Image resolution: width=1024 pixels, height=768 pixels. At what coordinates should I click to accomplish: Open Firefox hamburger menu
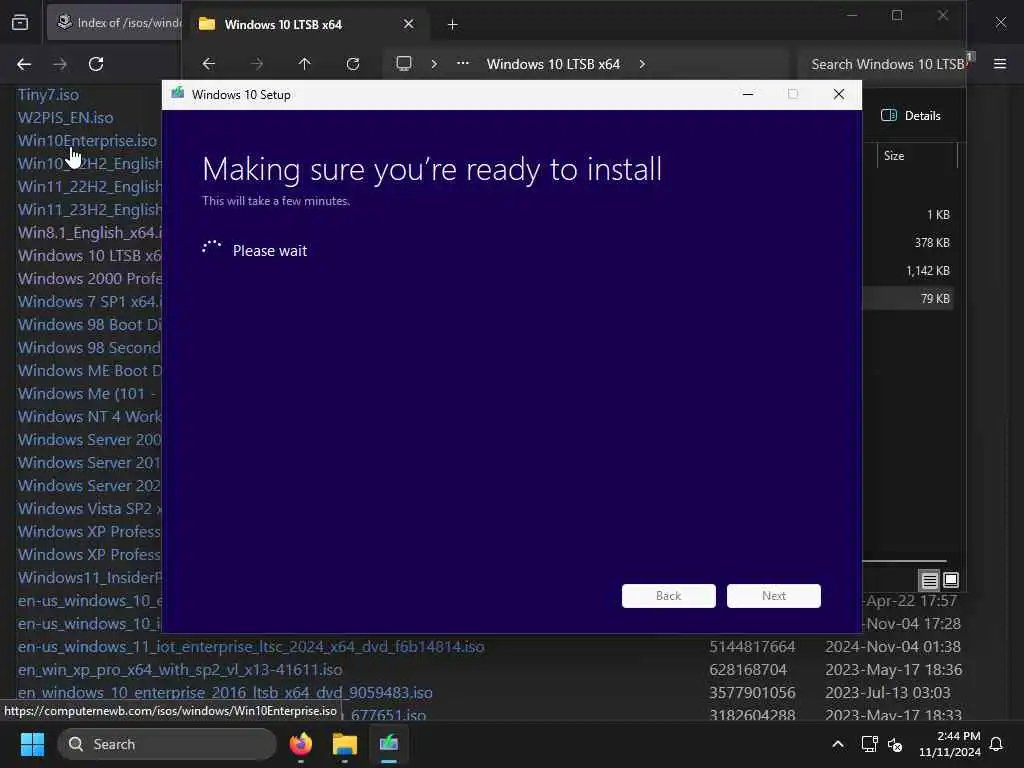1000,64
